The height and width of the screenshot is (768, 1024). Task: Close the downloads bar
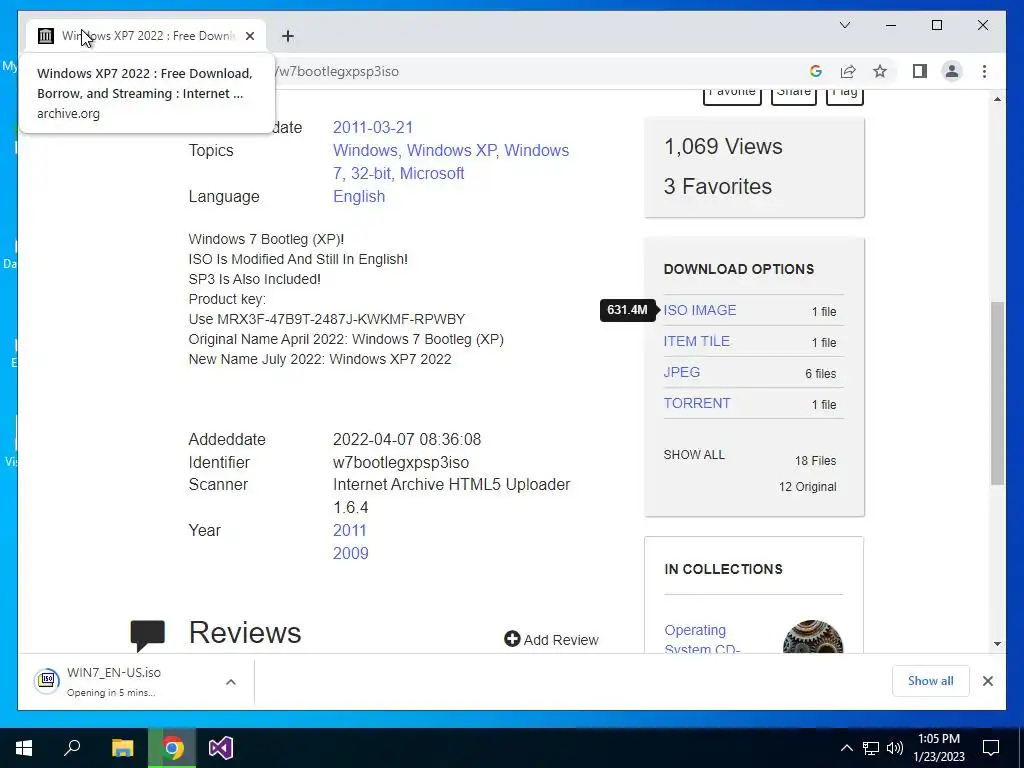point(987,681)
